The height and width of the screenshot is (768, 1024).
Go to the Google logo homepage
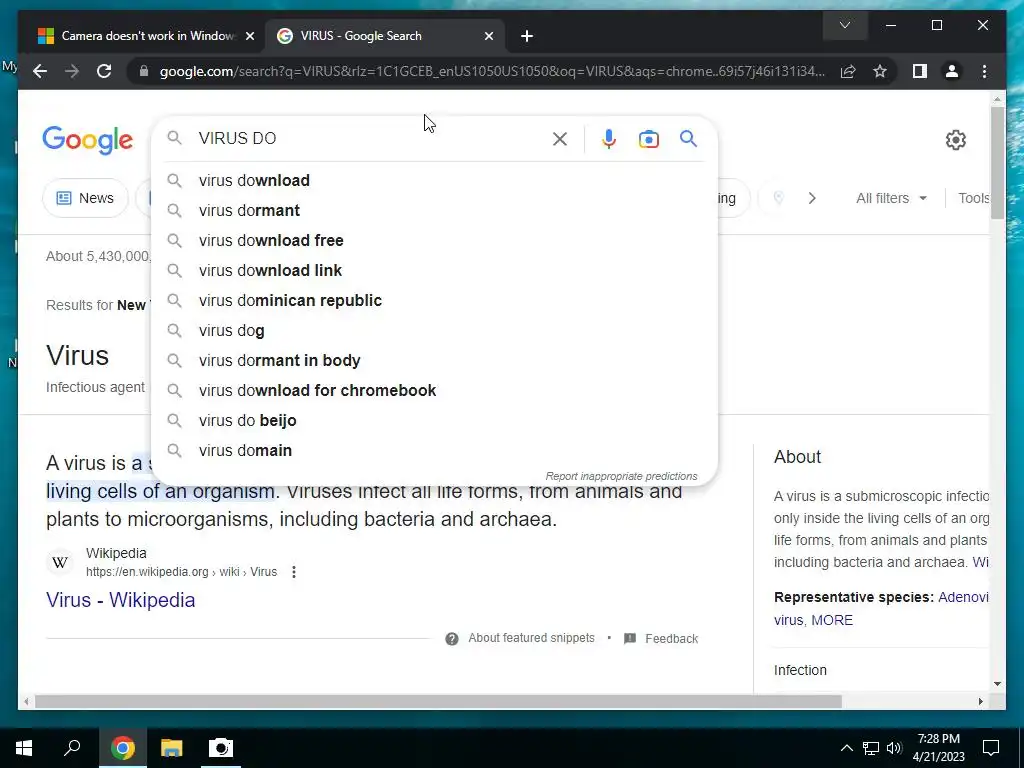(x=88, y=140)
